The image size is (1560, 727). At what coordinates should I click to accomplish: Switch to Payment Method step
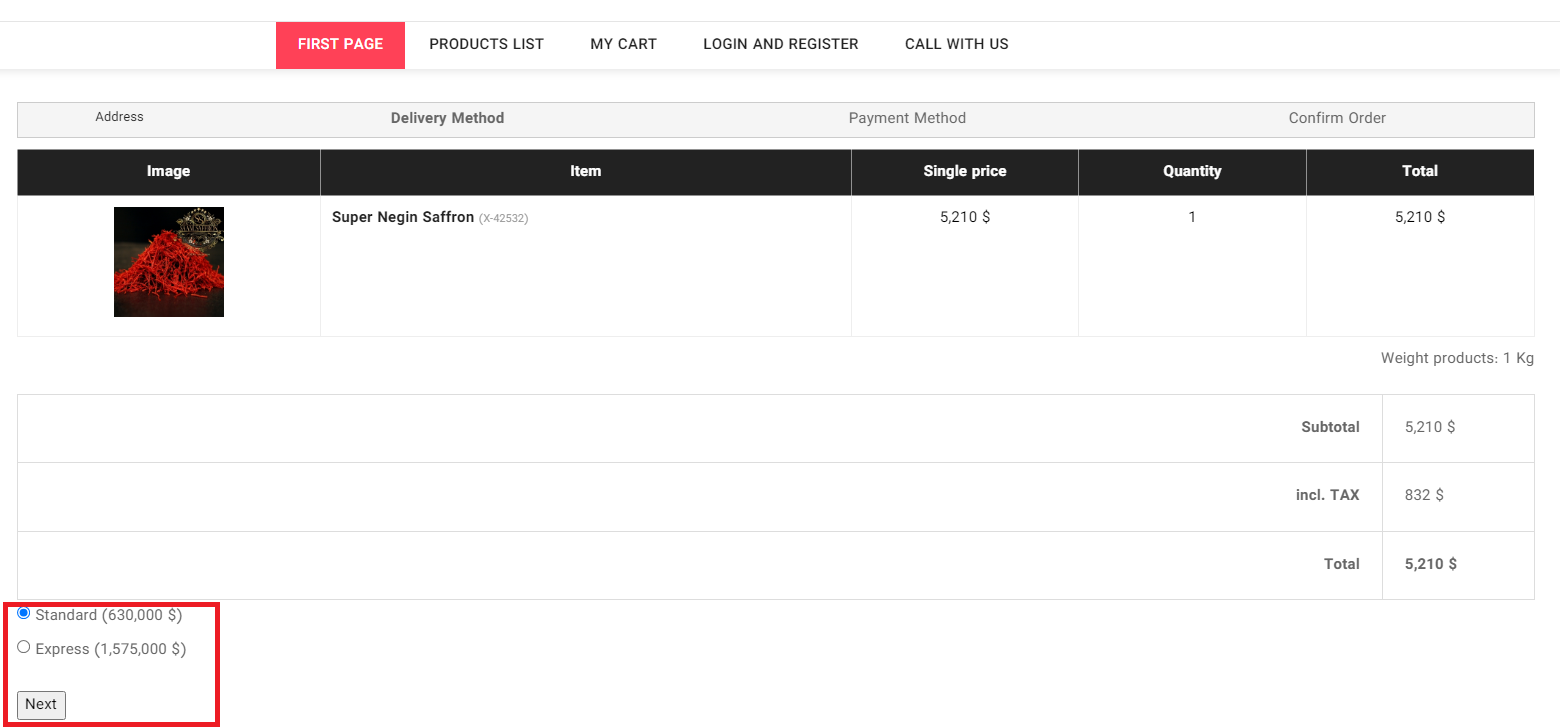[907, 118]
